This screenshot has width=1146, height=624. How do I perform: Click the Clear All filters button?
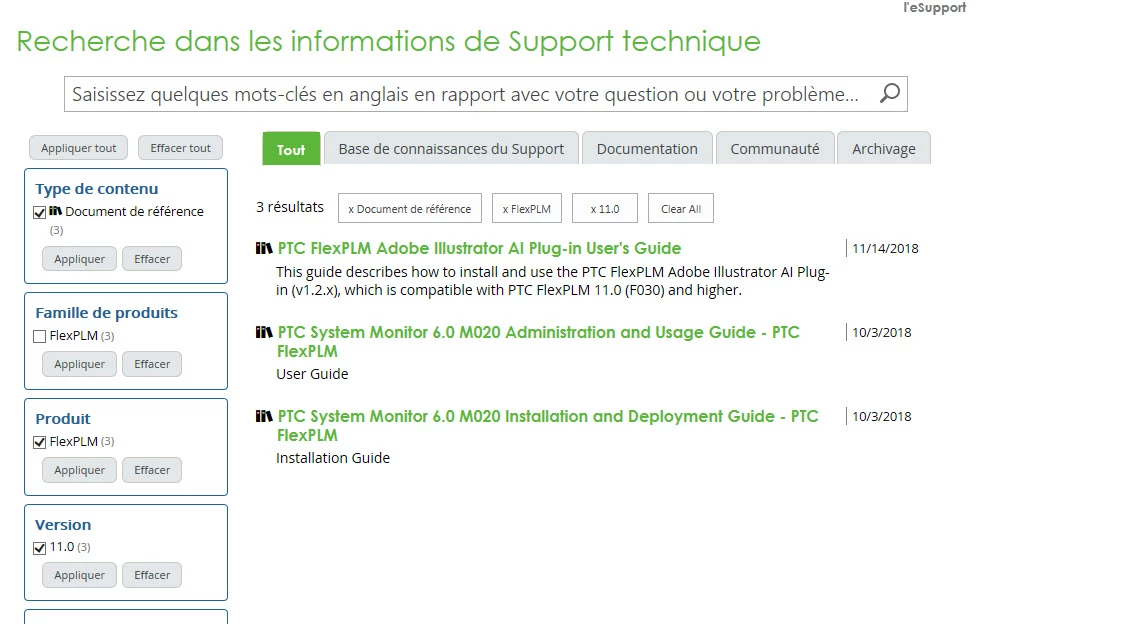pyautogui.click(x=680, y=208)
